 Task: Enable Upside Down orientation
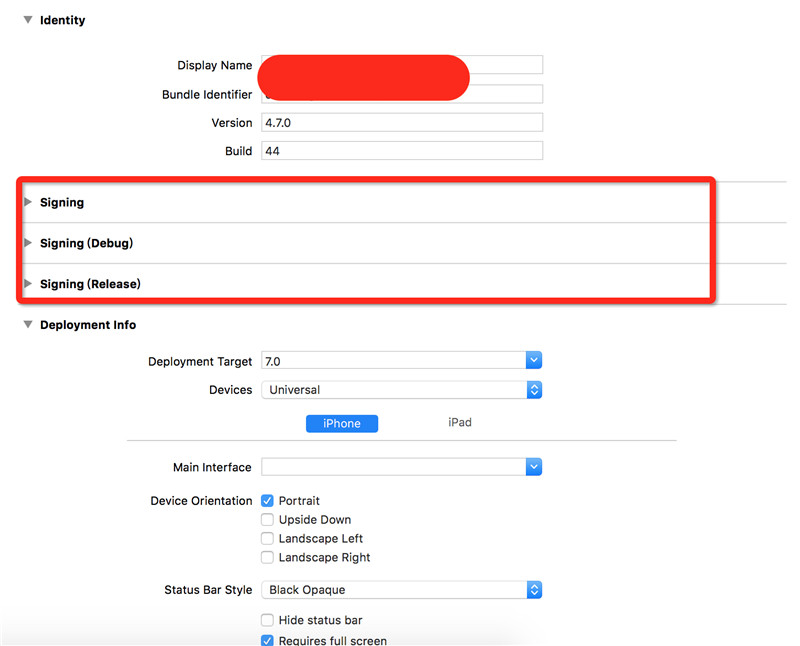(267, 520)
